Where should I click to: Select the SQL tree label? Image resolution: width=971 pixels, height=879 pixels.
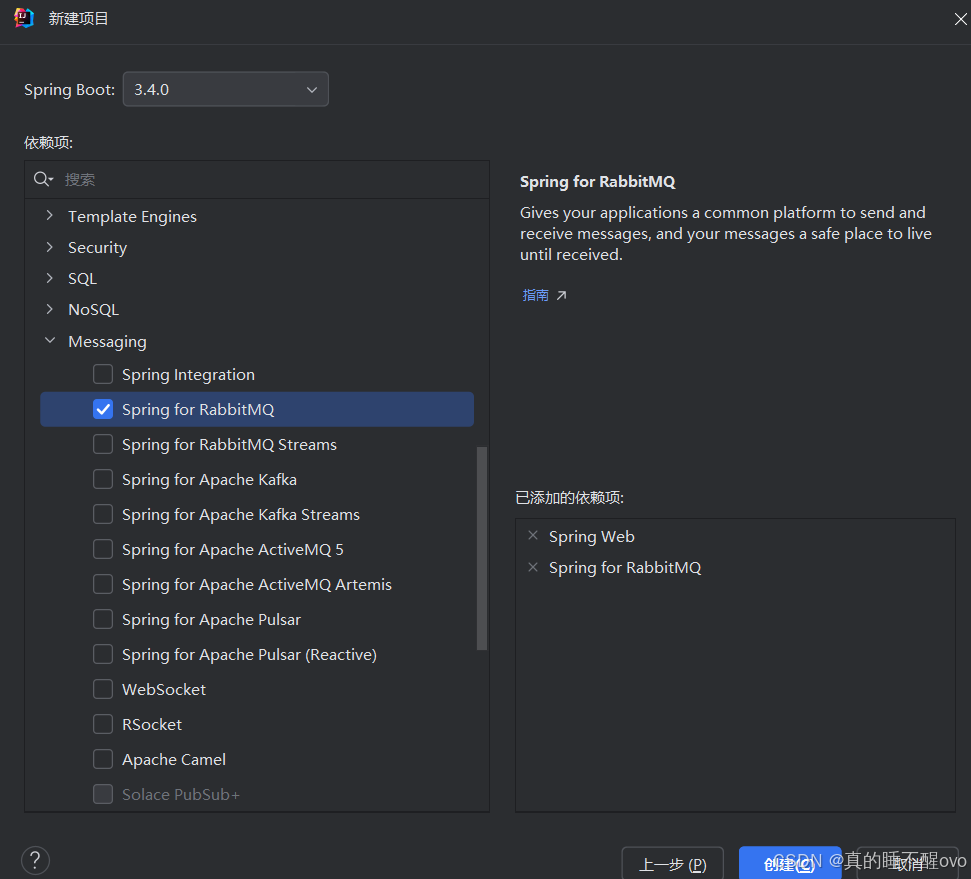82,279
